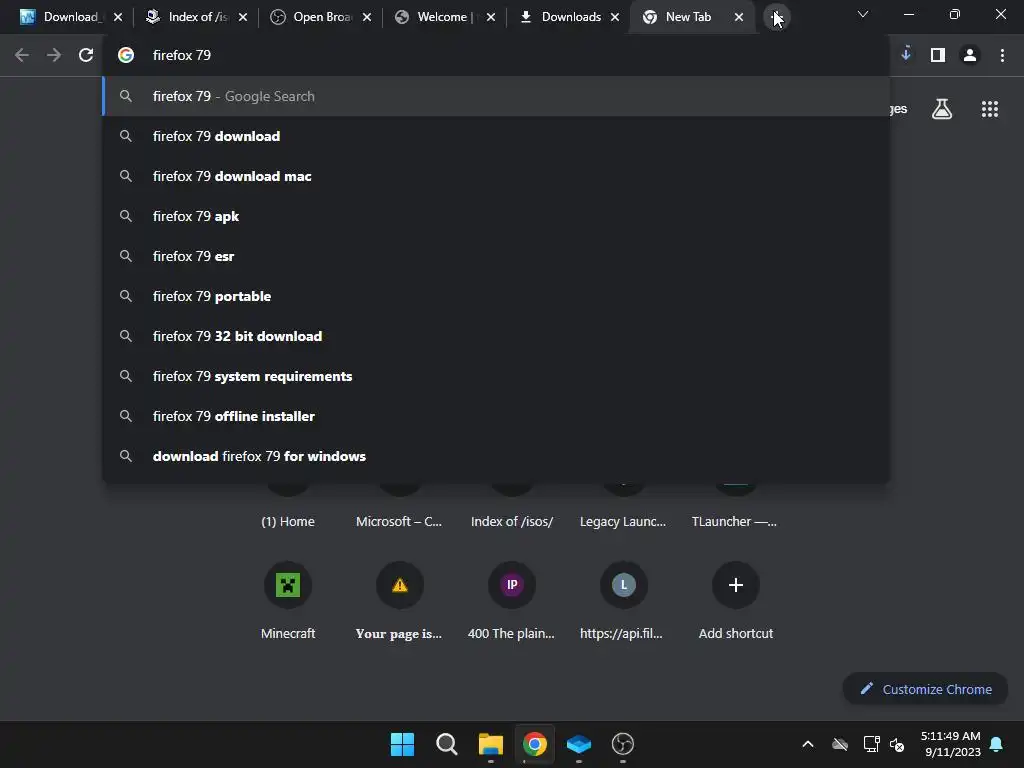This screenshot has width=1024, height=768.
Task: Open Chrome Labs flask icon
Action: (x=942, y=109)
